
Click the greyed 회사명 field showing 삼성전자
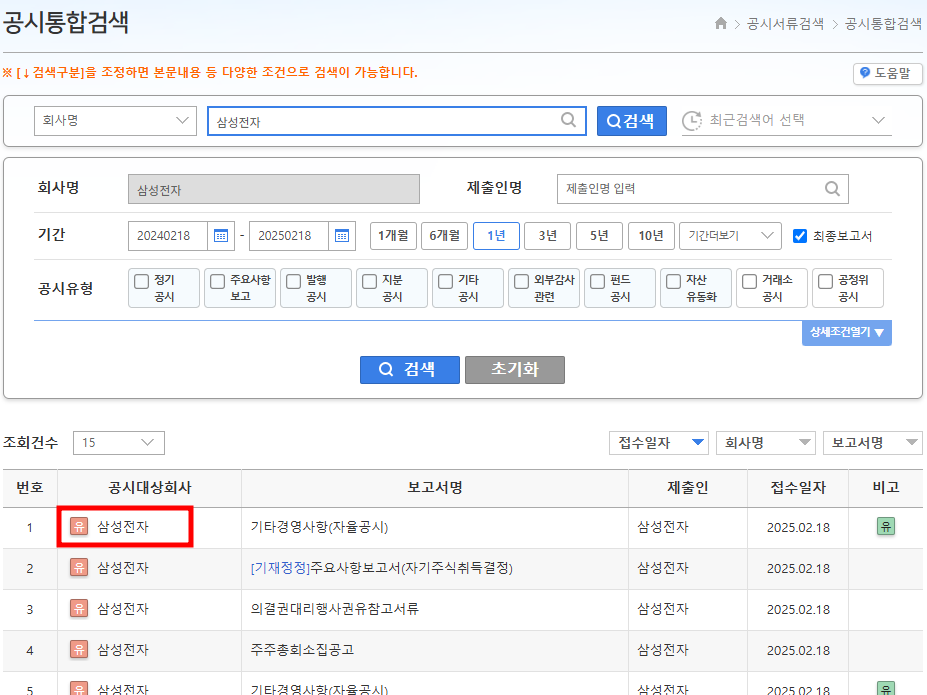click(274, 189)
